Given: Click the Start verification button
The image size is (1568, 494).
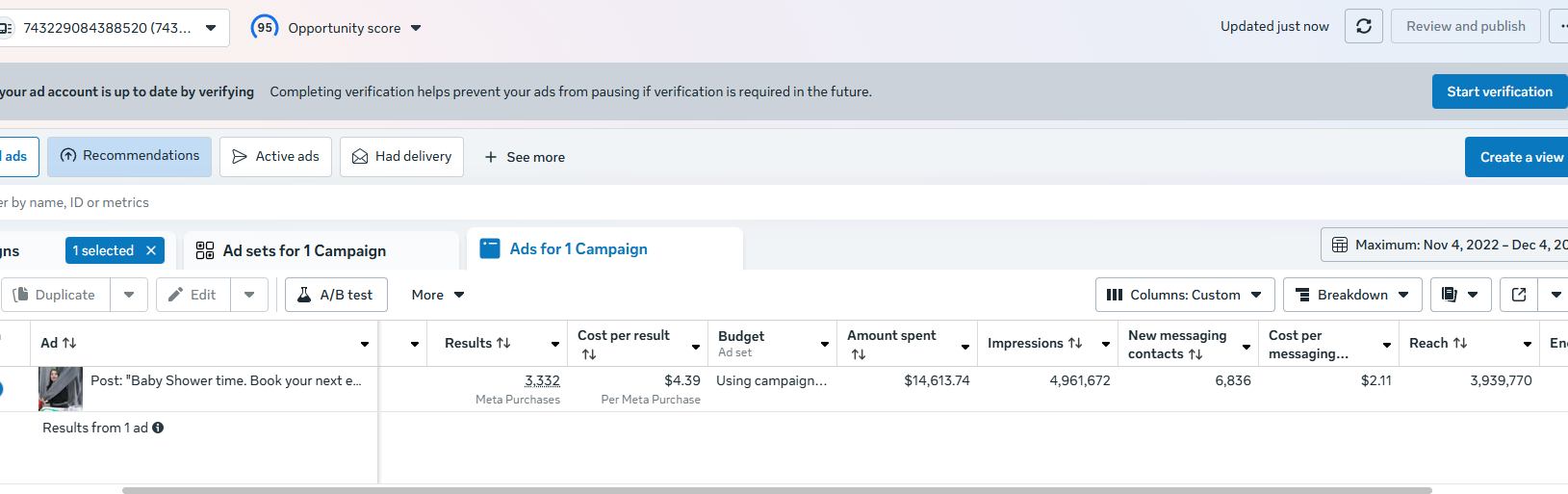Looking at the screenshot, I should coord(1499,91).
